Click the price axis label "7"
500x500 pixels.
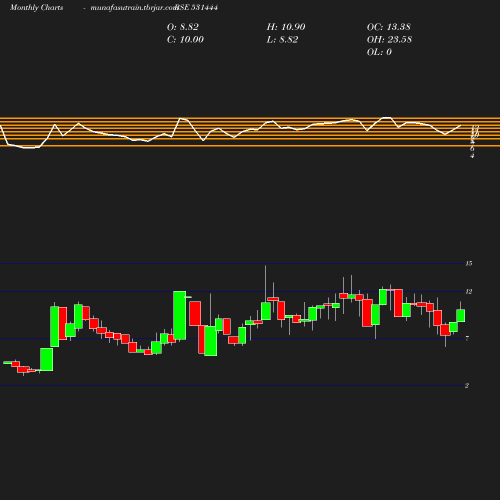pyautogui.click(x=467, y=339)
